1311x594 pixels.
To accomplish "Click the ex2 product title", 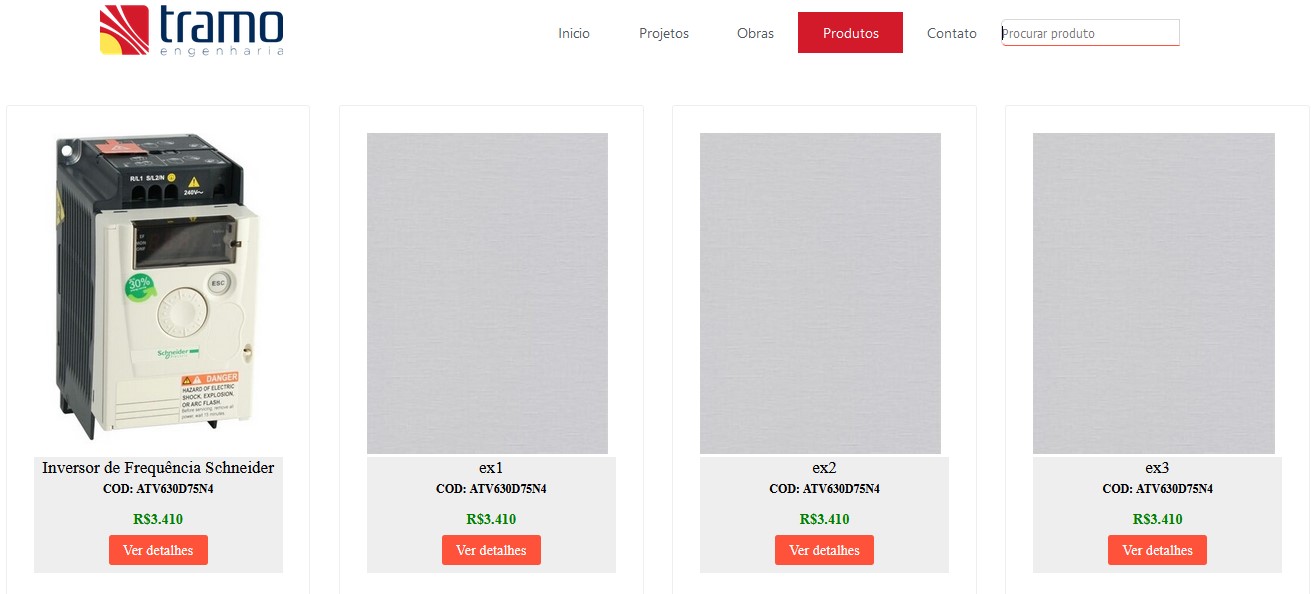I will pos(824,468).
